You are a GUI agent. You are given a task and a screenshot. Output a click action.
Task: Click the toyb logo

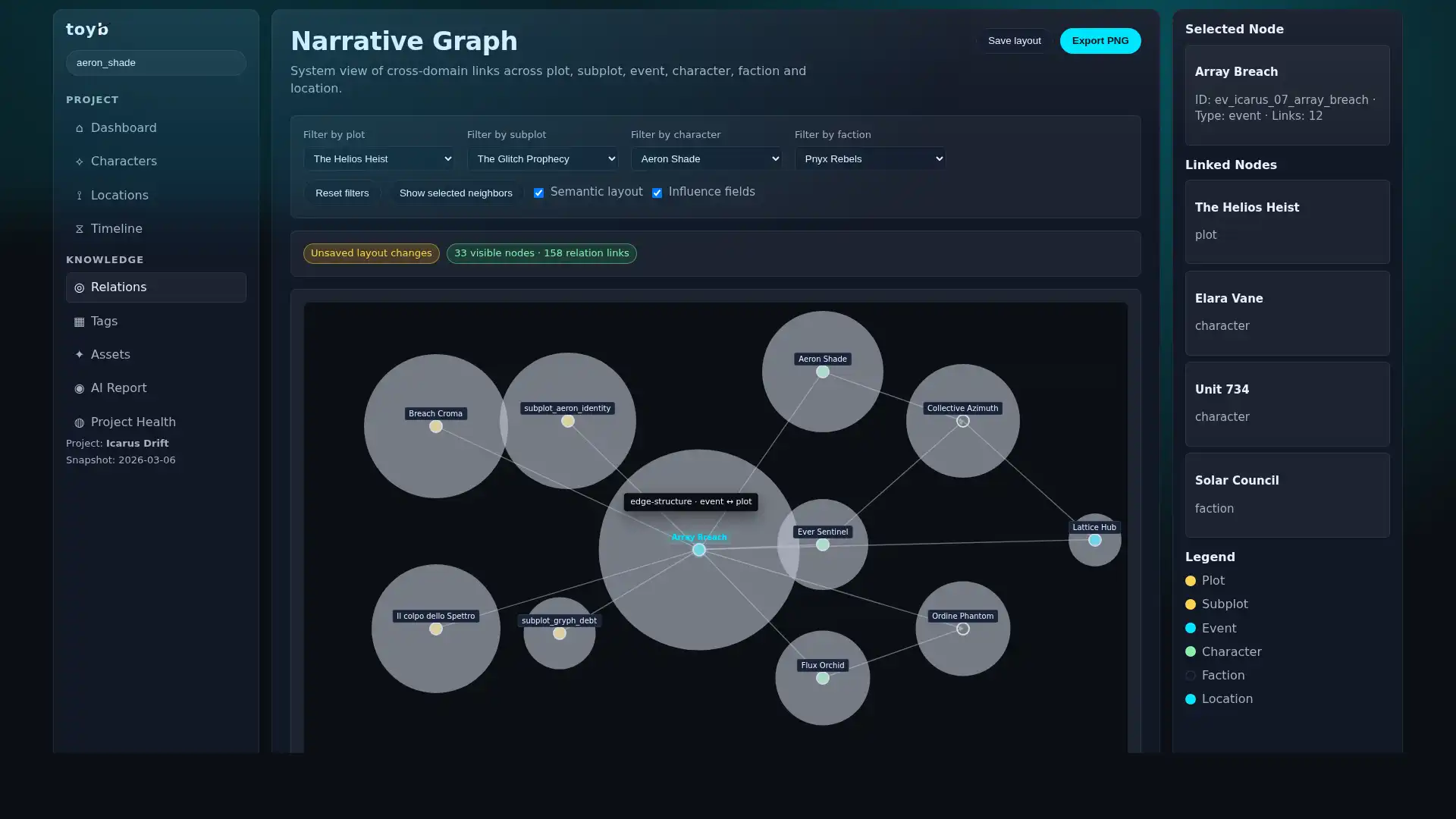(x=86, y=30)
